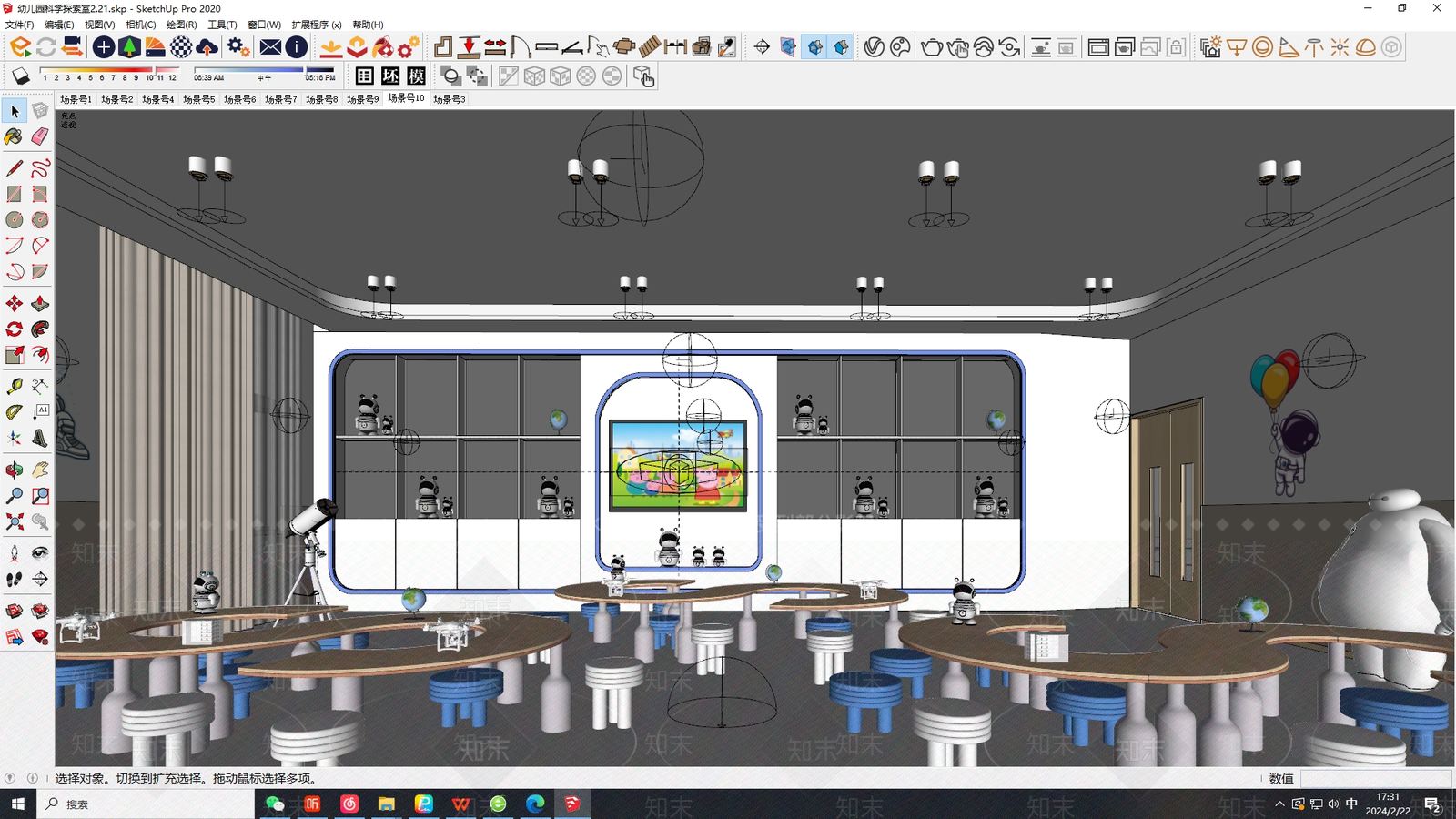Pick the Eraser tool
The width and height of the screenshot is (1456, 819).
(40, 136)
